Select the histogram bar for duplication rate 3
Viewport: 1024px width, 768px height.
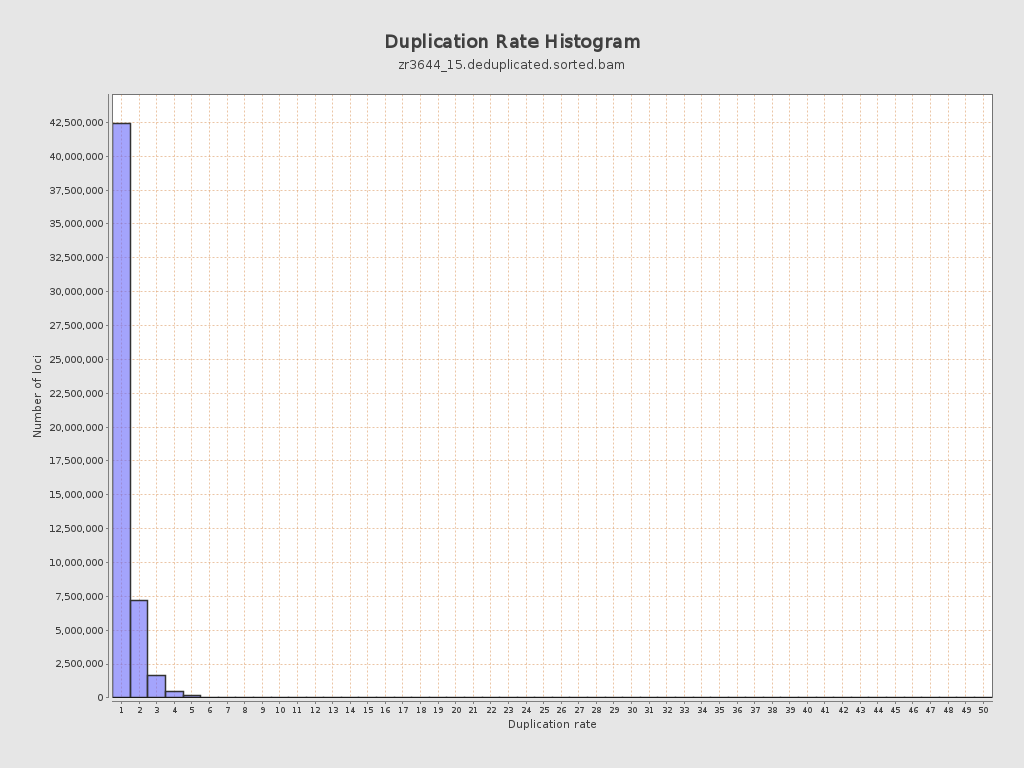(x=157, y=686)
